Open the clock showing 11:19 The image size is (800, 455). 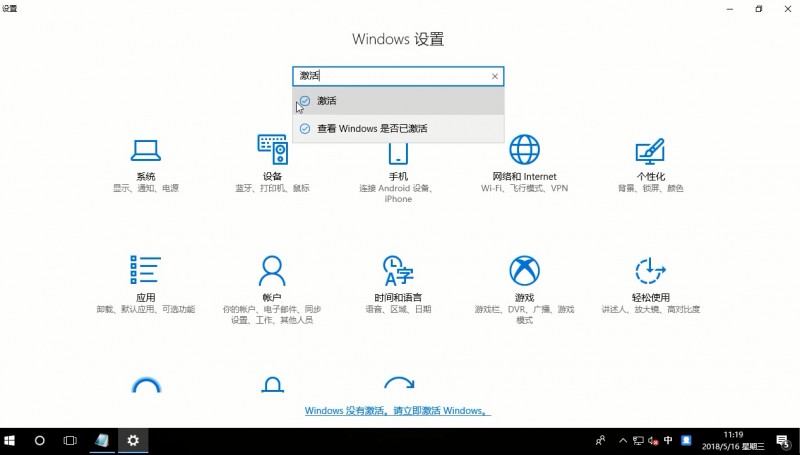[x=733, y=441]
